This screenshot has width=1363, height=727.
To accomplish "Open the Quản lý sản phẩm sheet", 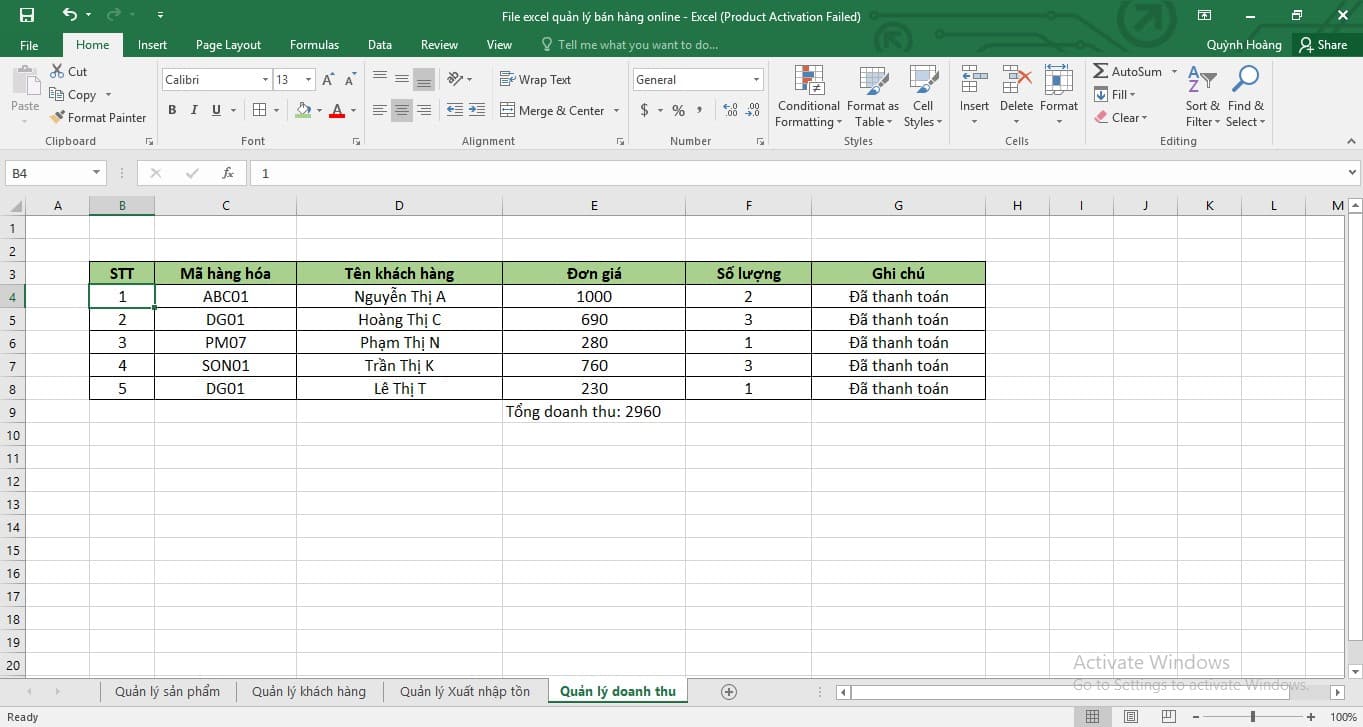I will coord(166,691).
